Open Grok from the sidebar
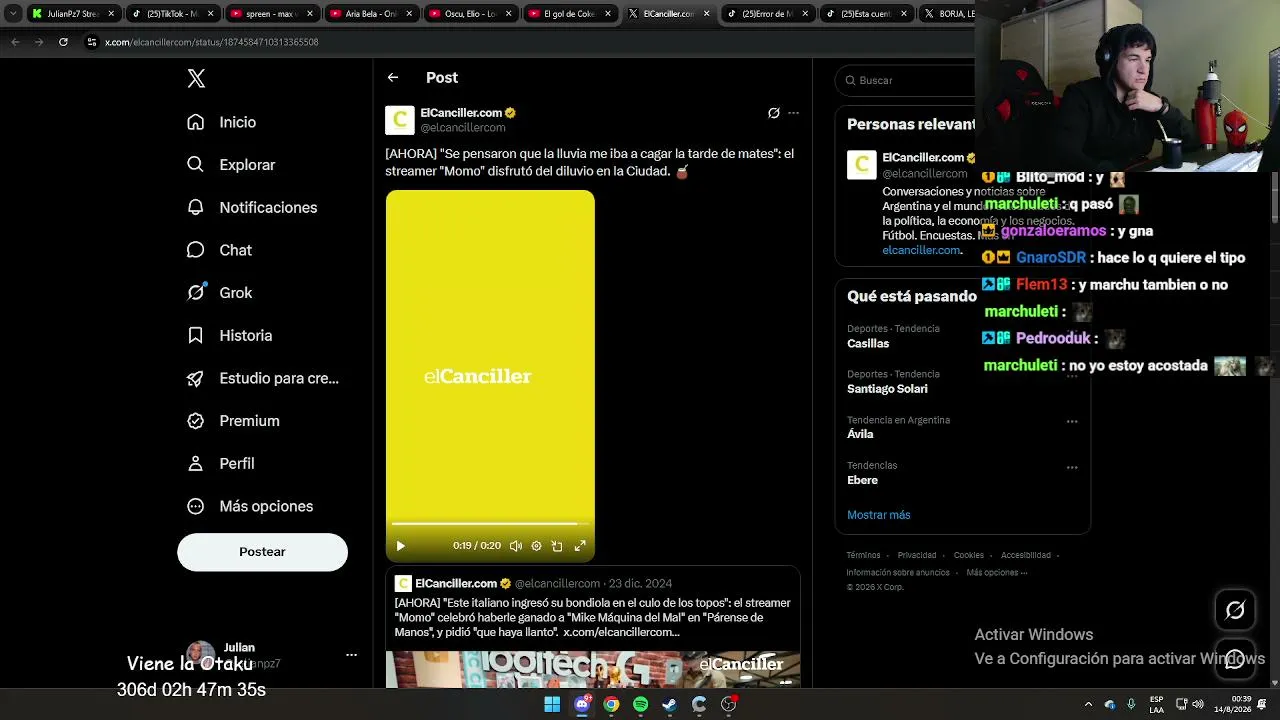 219,293
